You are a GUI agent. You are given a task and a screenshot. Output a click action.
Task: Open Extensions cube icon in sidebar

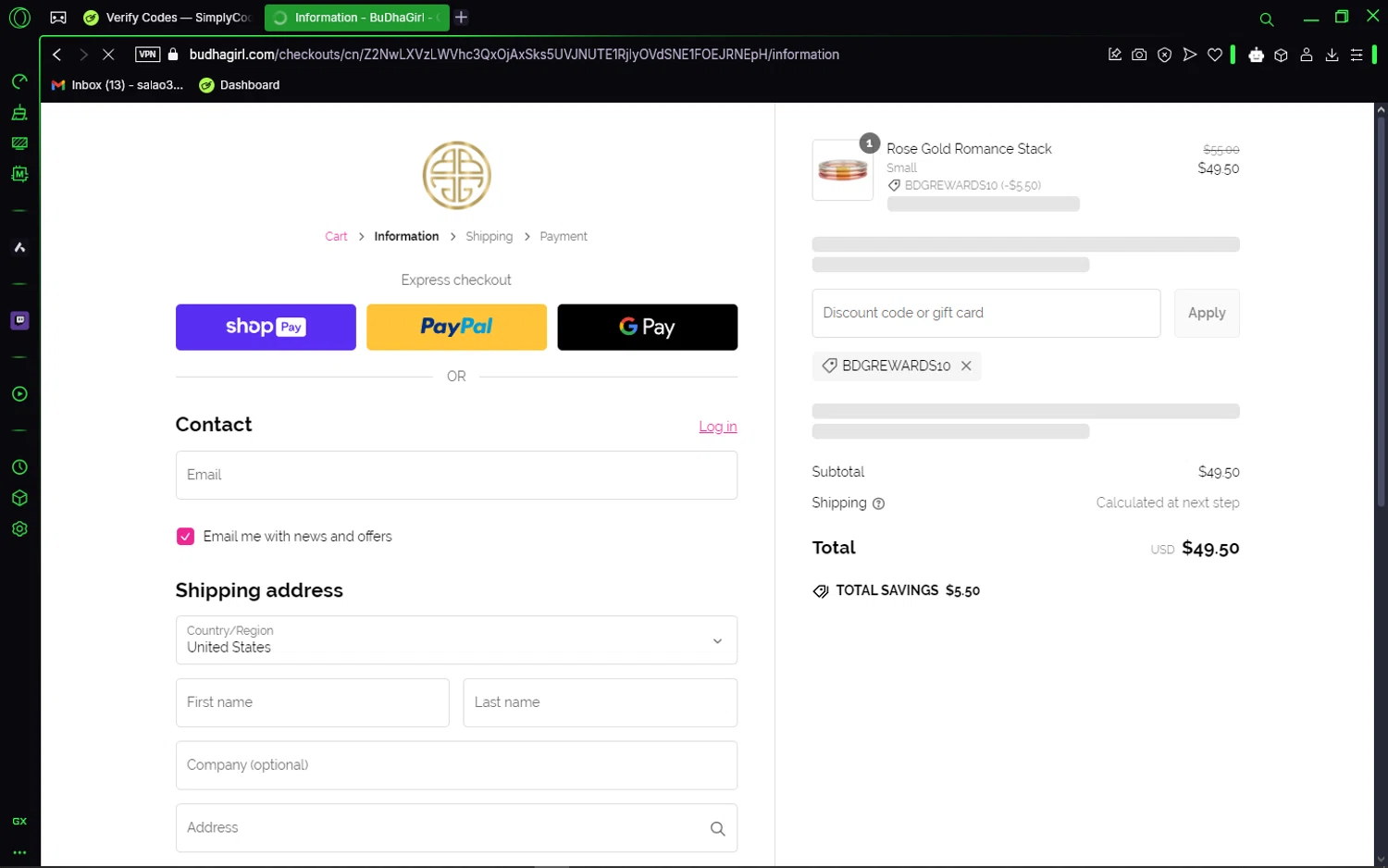tap(19, 498)
